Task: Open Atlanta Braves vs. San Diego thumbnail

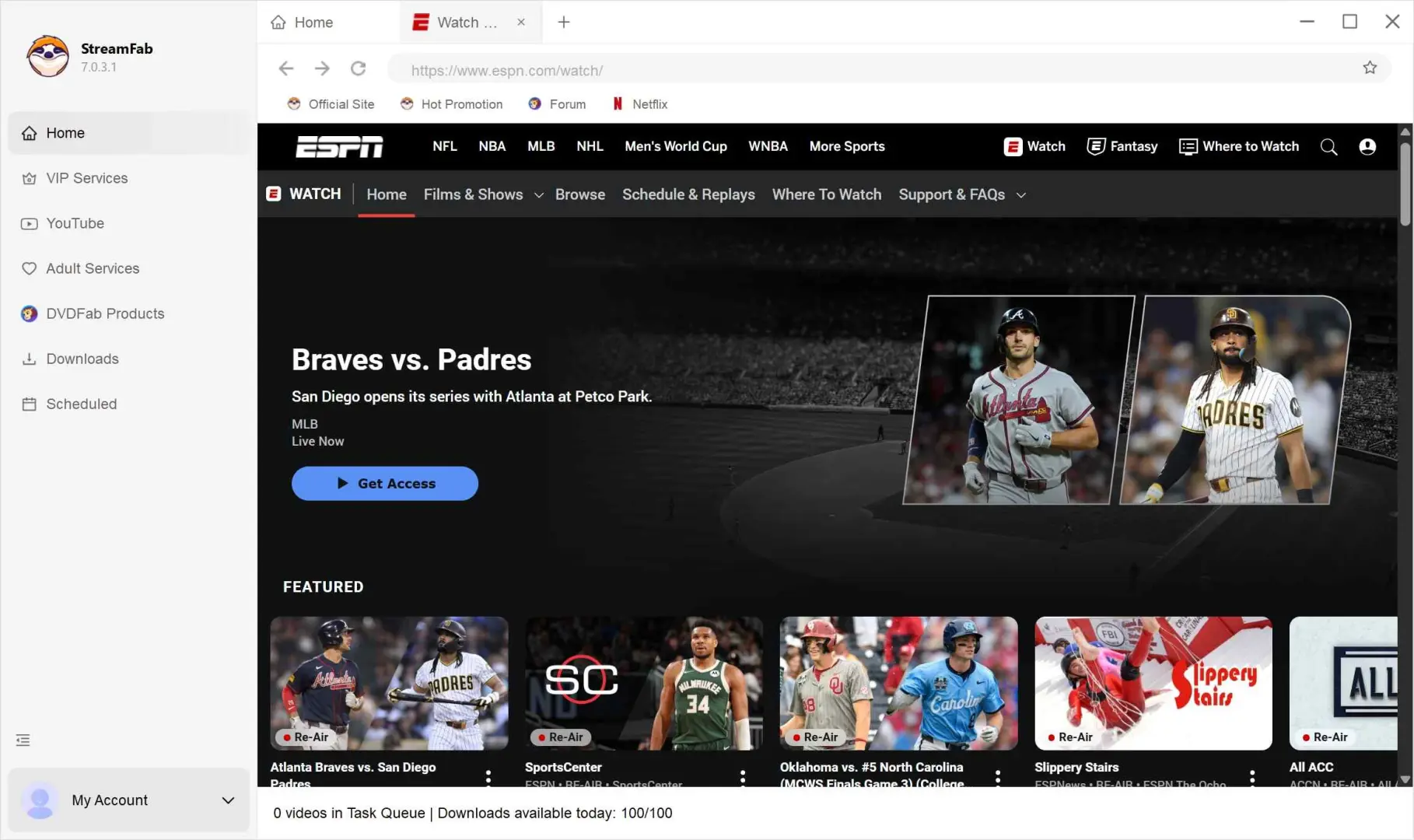Action: coord(389,684)
